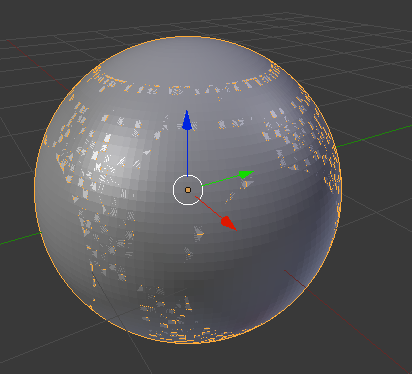Click the red X-axis arrow cone
Image resolution: width=412 pixels, height=374 pixels.
point(229,223)
